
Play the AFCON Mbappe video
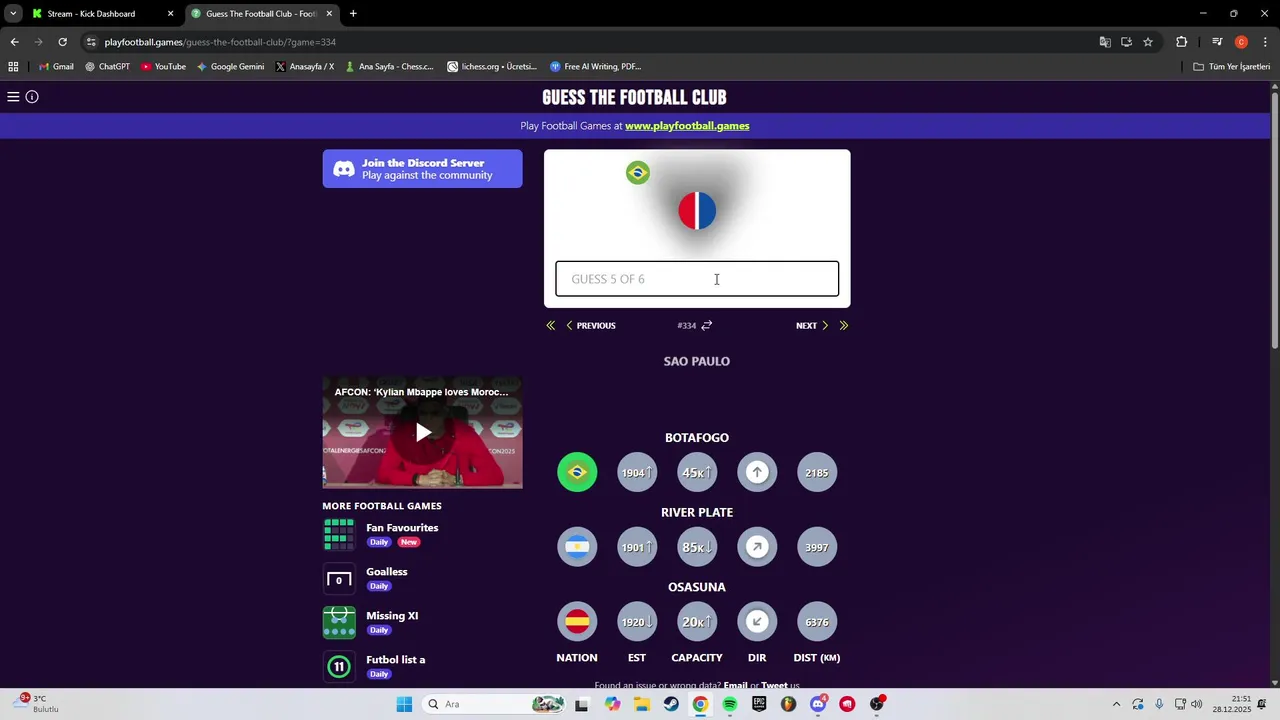coord(423,432)
